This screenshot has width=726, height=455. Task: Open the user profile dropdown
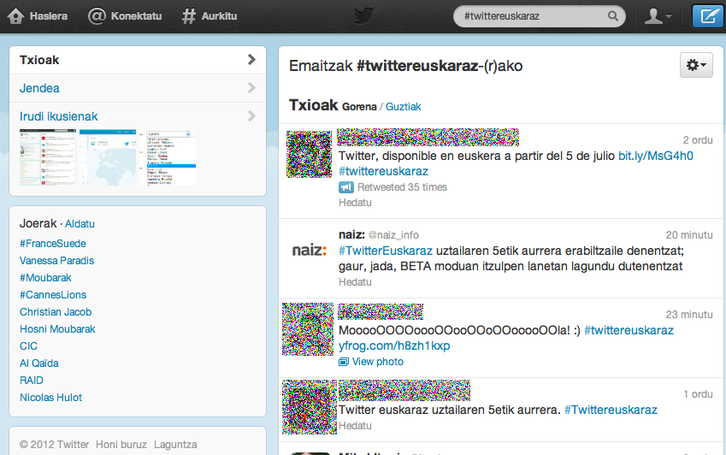click(x=658, y=16)
